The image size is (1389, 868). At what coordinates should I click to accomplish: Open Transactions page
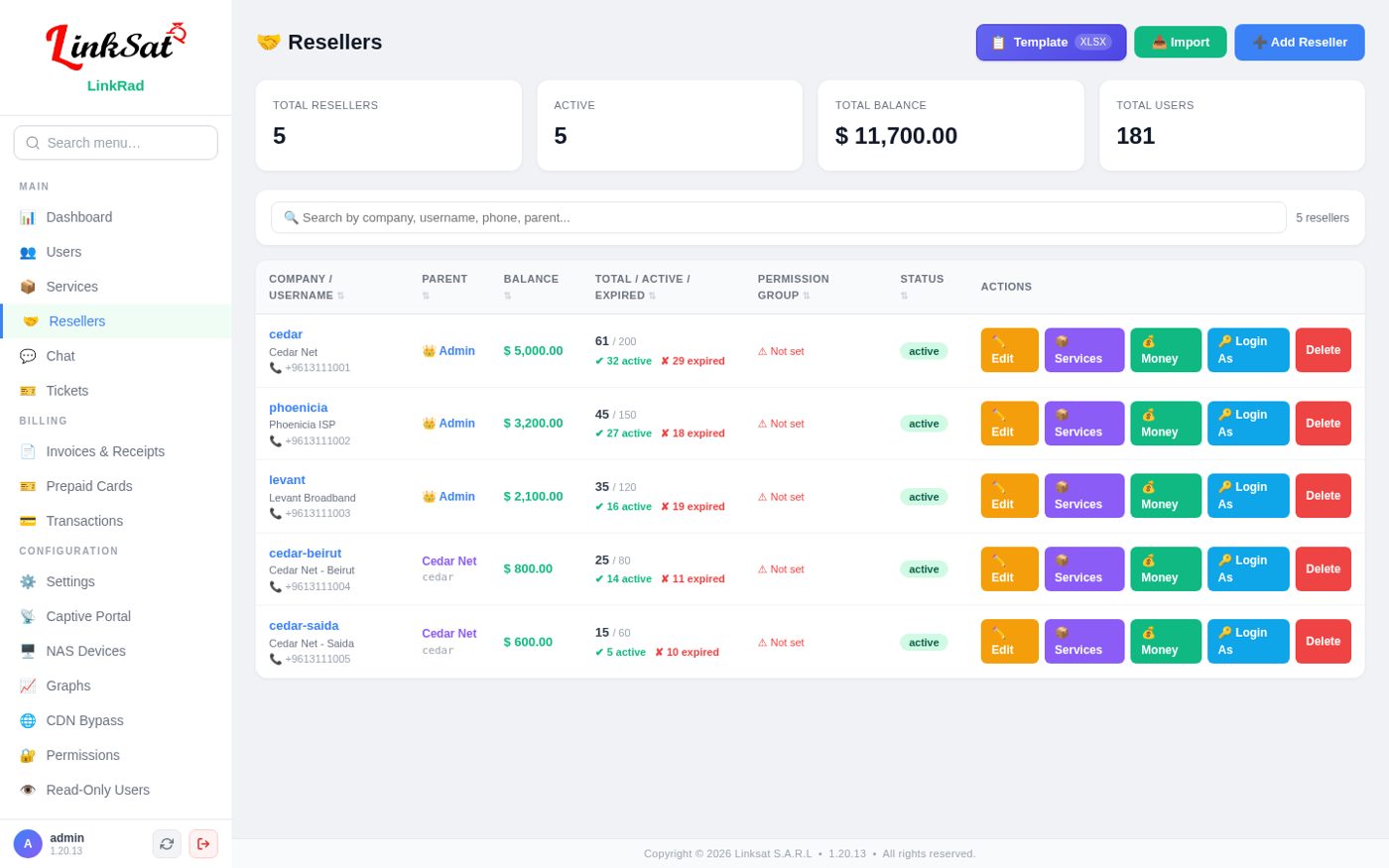pyautogui.click(x=116, y=521)
